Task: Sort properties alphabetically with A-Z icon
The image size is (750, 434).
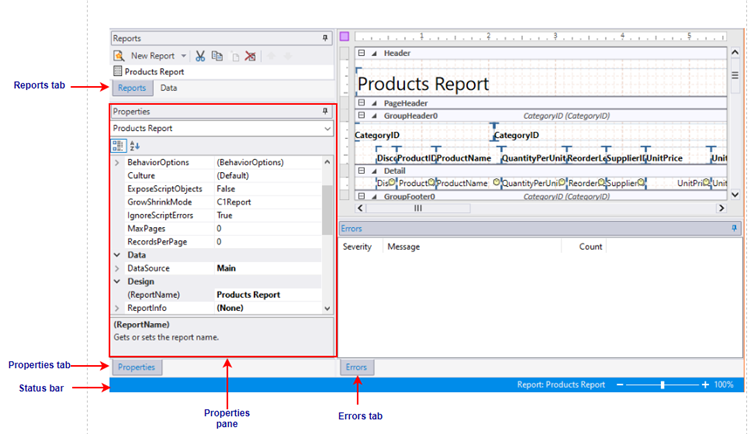Action: tap(135, 145)
